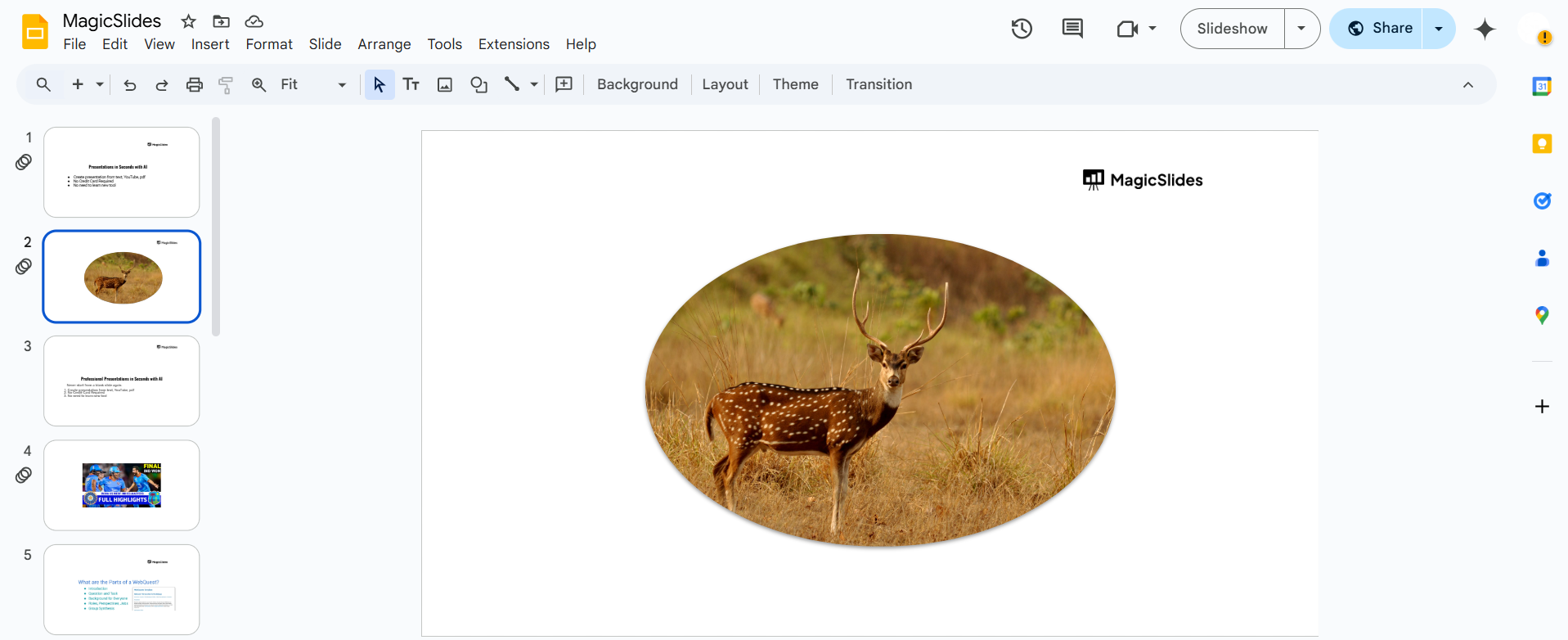Click the Share button
The width and height of the screenshot is (1568, 640).
tap(1377, 29)
